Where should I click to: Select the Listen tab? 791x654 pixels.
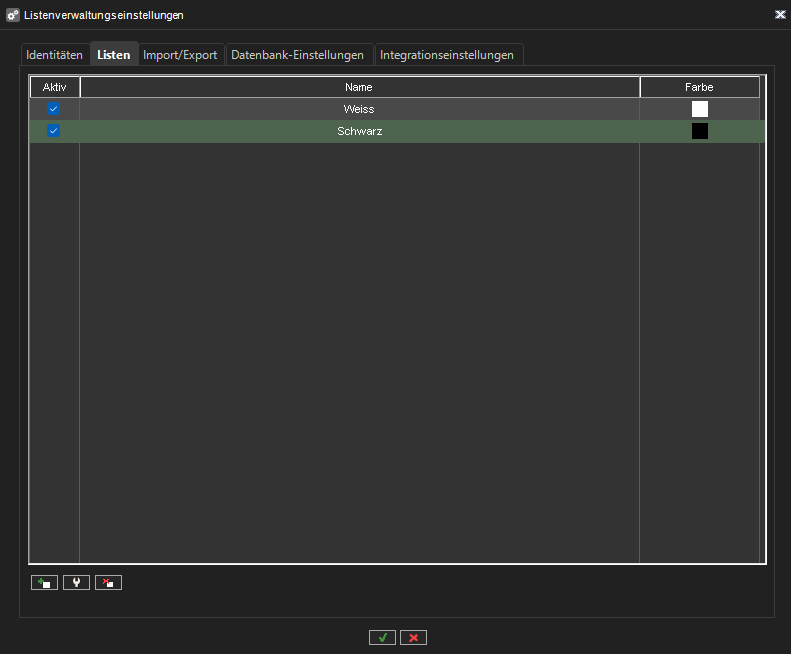pos(113,55)
